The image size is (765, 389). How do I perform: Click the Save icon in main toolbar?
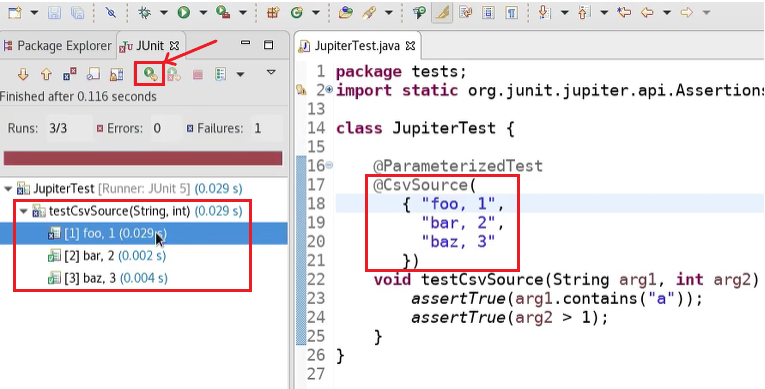pyautogui.click(x=55, y=13)
